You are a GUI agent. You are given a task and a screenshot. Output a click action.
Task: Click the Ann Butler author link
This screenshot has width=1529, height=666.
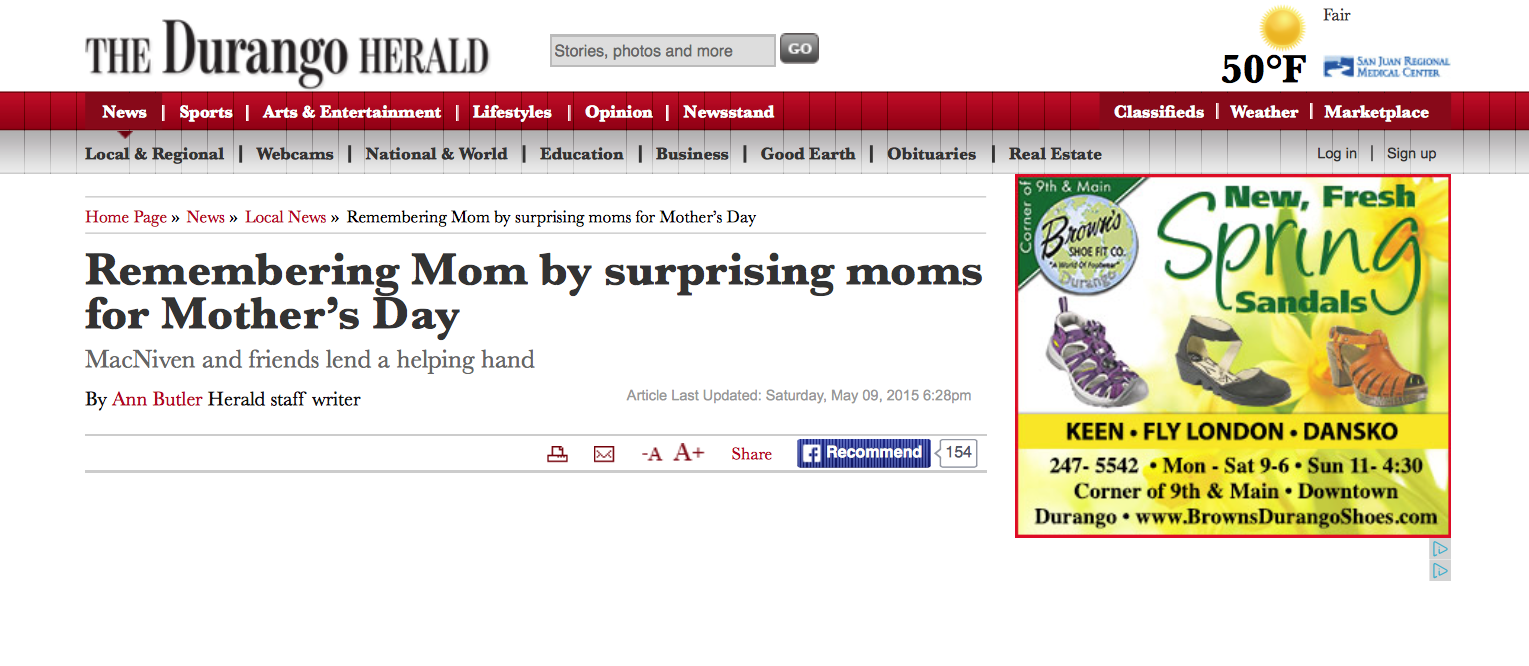tap(157, 400)
